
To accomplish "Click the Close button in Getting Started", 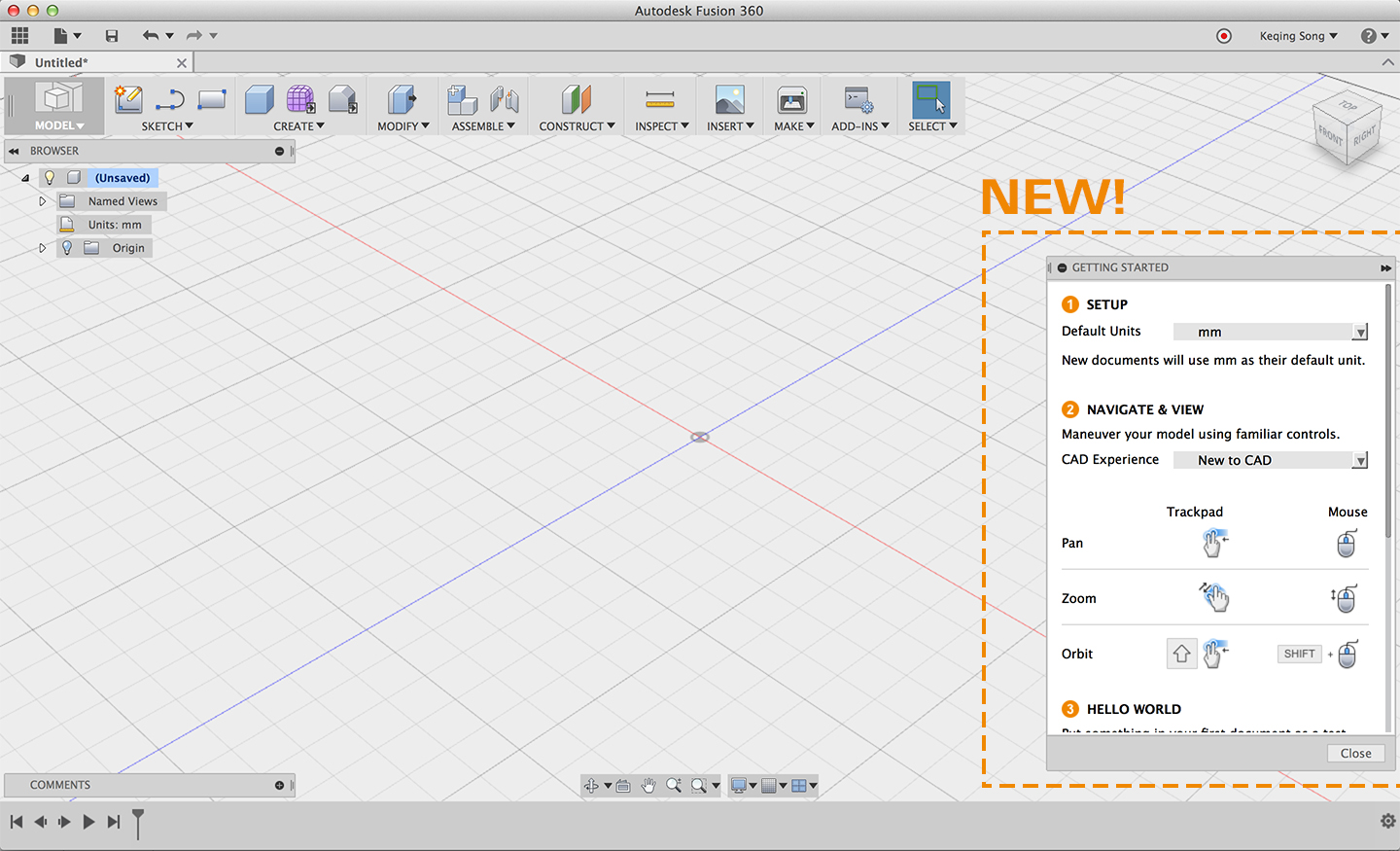I will (1355, 754).
